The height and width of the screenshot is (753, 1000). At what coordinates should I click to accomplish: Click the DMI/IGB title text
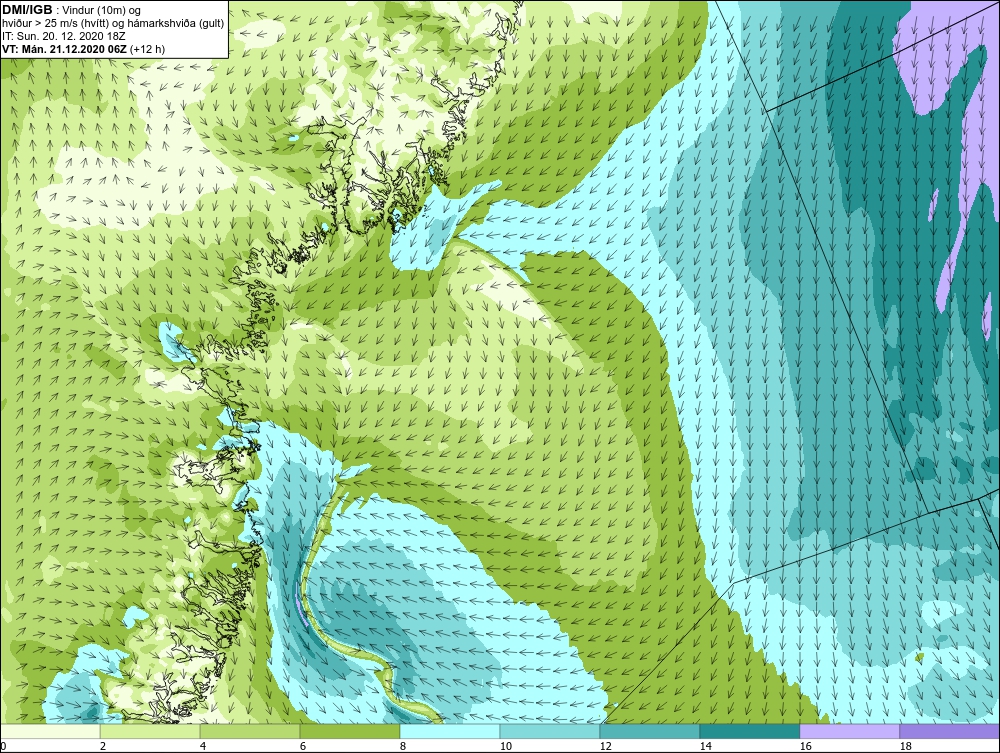point(27,10)
